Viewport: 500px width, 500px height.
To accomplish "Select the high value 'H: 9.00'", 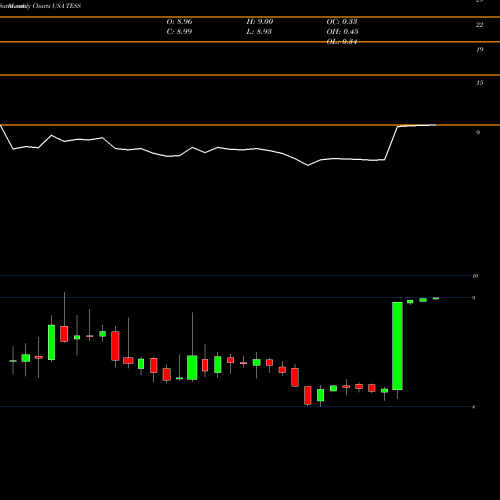I will point(260,22).
